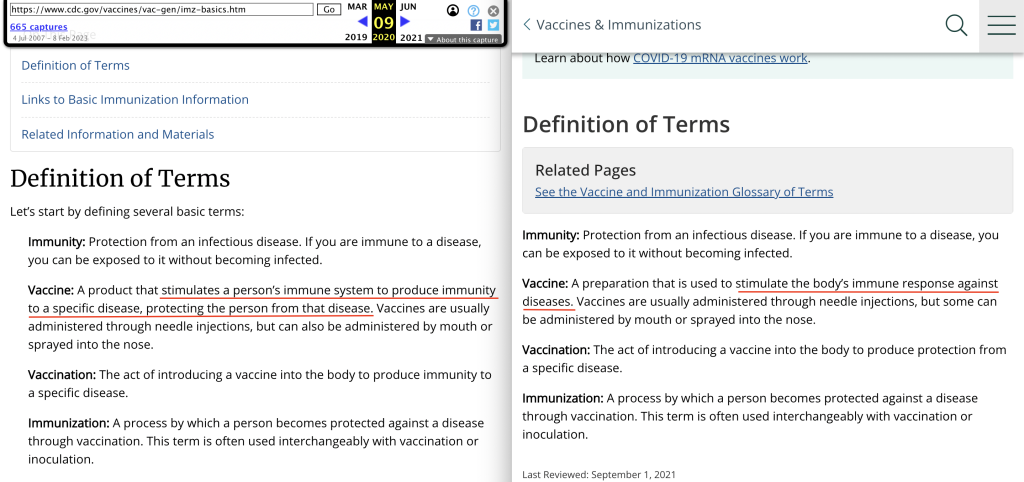Jump to the Definition of Terms section link
Screen dimensions: 1024x482
[76, 66]
